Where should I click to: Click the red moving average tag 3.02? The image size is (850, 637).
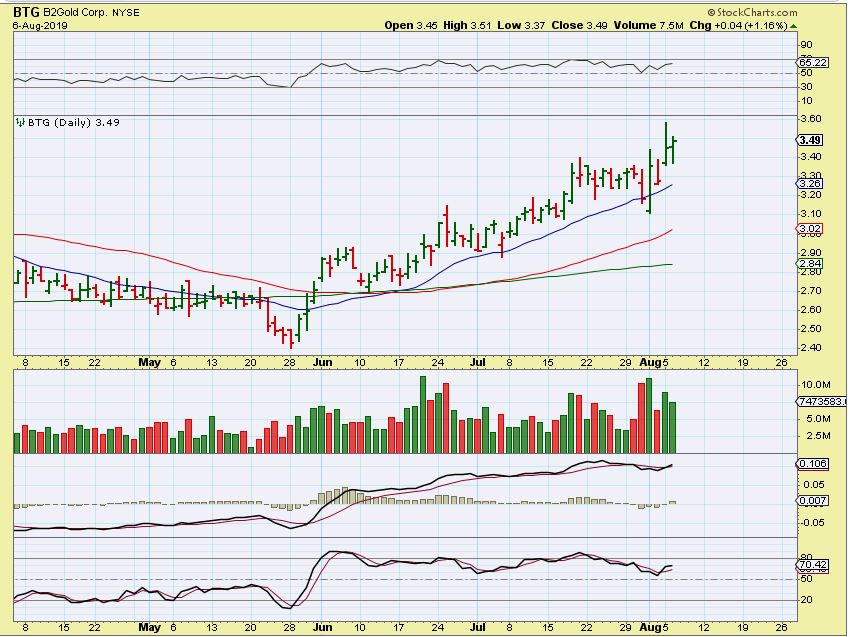(x=810, y=229)
